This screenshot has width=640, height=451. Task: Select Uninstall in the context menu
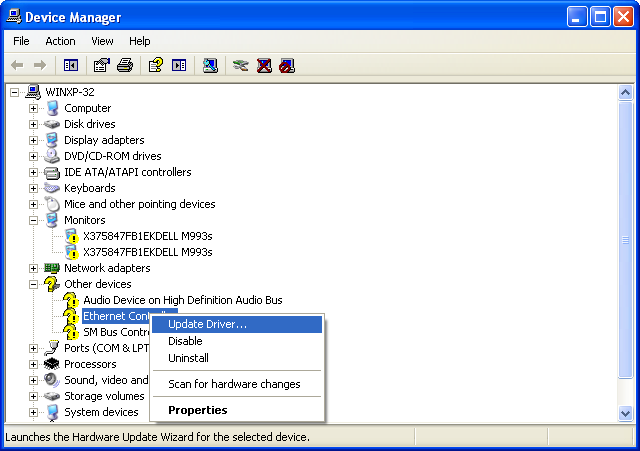point(188,358)
